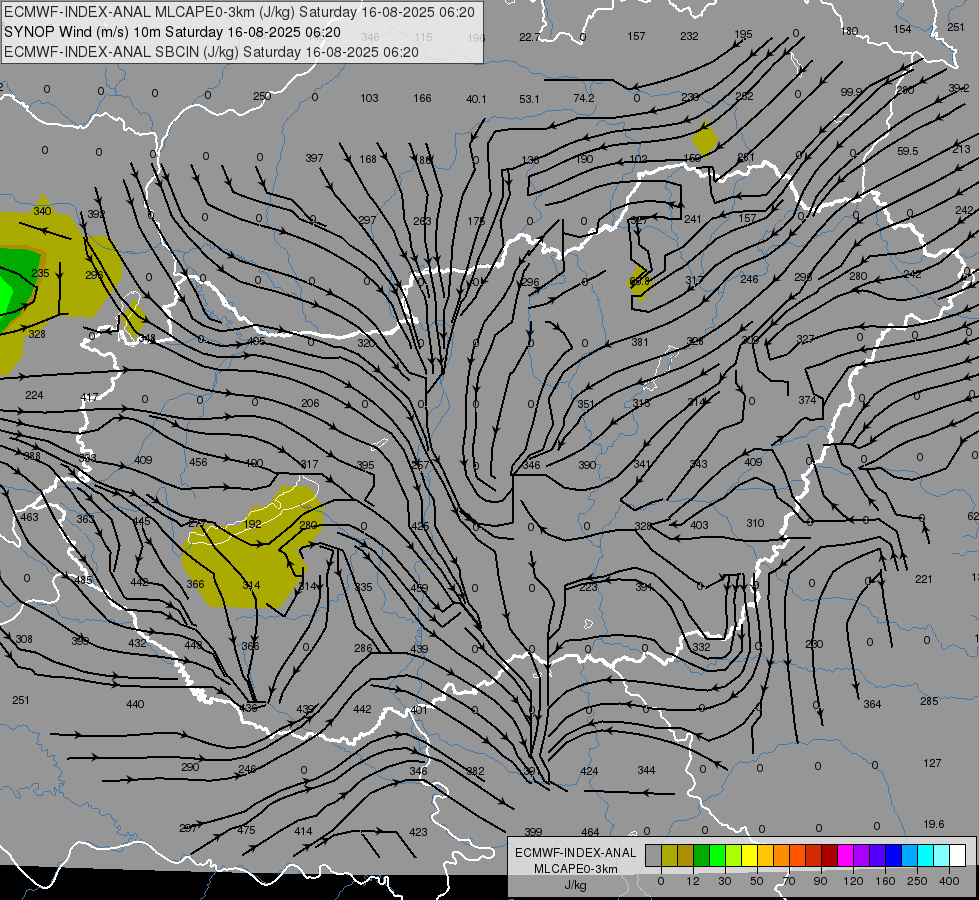979x900 pixels.
Task: Click the map value 53.1
Action: (x=529, y=99)
